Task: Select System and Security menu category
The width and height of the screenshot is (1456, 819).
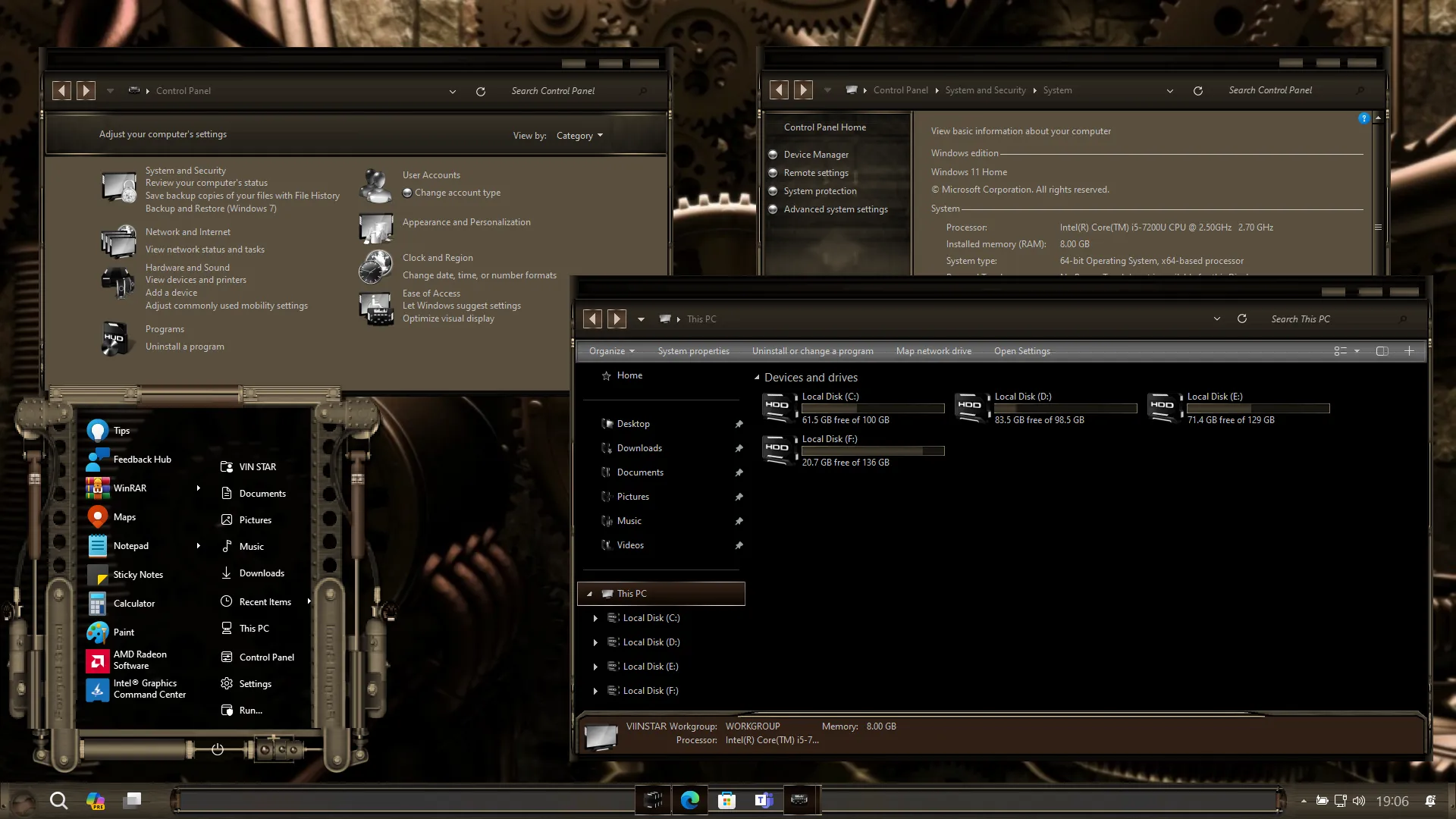Action: coord(186,170)
